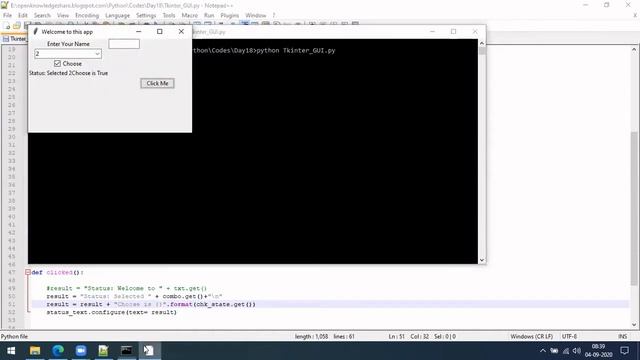Click the status_text.configure code line
The width and height of the screenshot is (640, 360).
111,312
